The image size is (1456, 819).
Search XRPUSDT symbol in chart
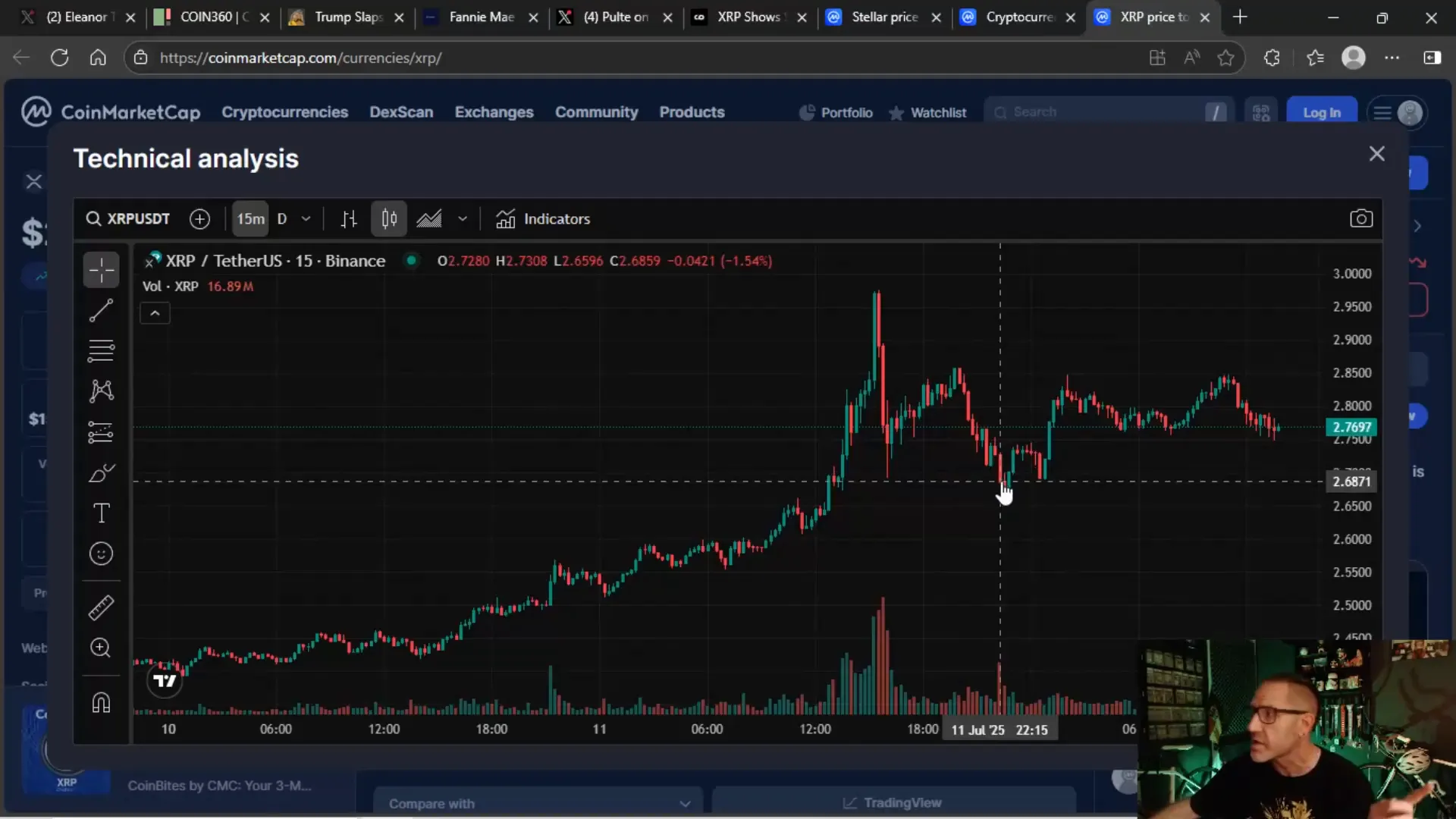[127, 219]
